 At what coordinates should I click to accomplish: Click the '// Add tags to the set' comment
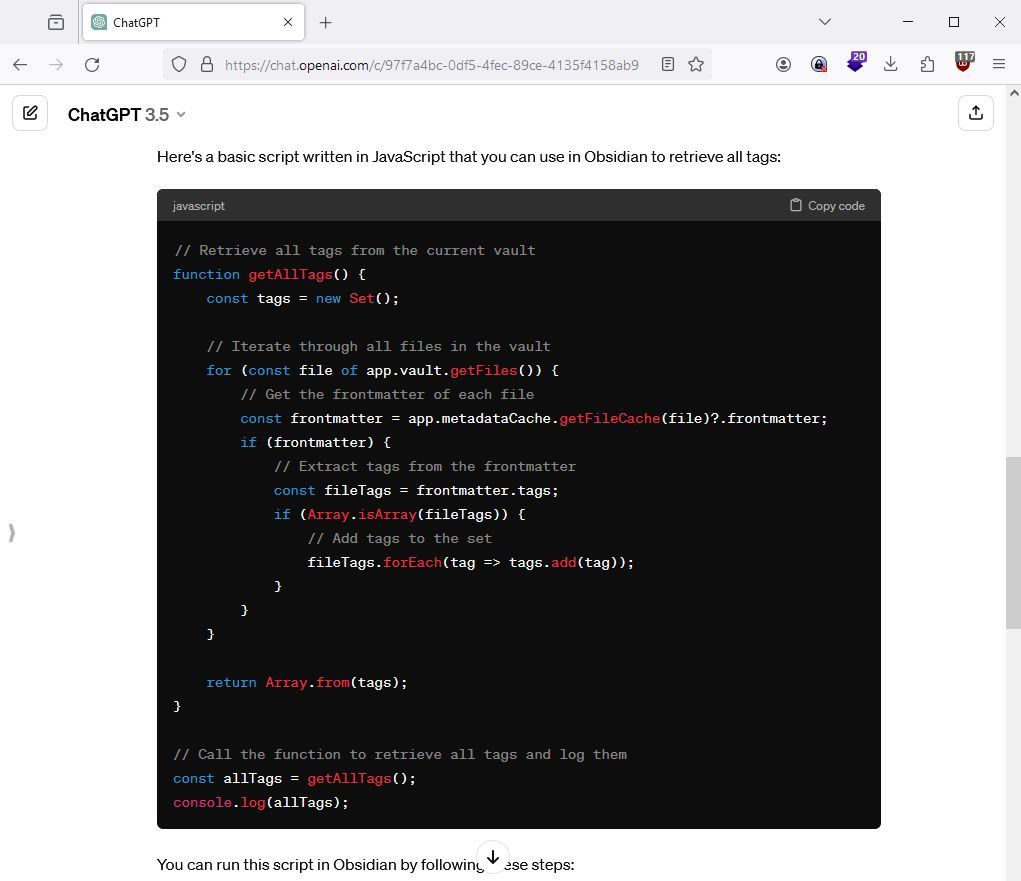point(400,538)
